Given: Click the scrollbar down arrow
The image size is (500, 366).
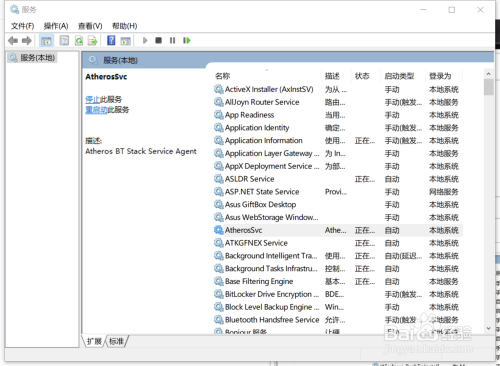Looking at the screenshot, I should 489,328.
